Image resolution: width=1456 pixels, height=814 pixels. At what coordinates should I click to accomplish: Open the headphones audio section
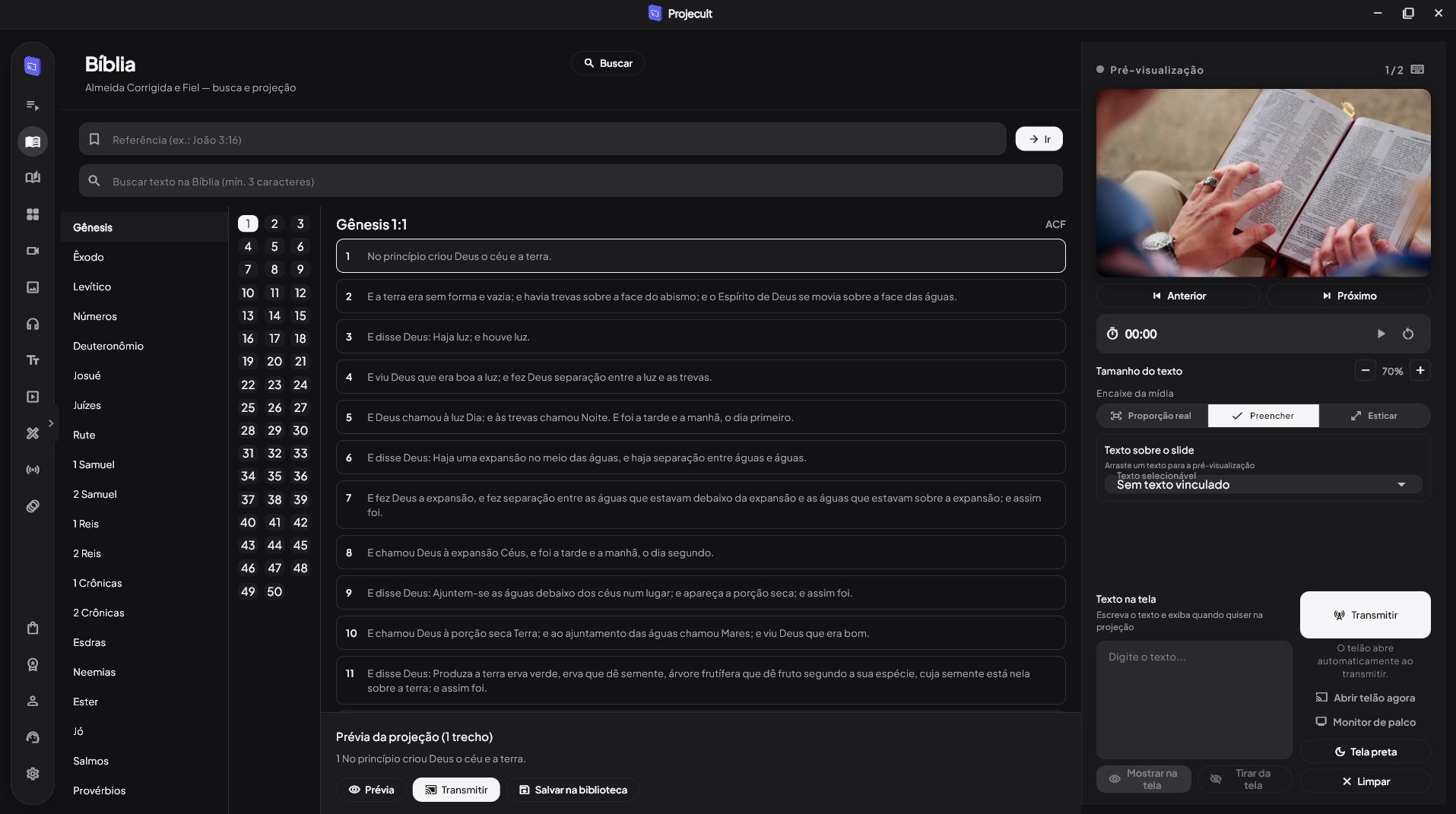coord(33,324)
